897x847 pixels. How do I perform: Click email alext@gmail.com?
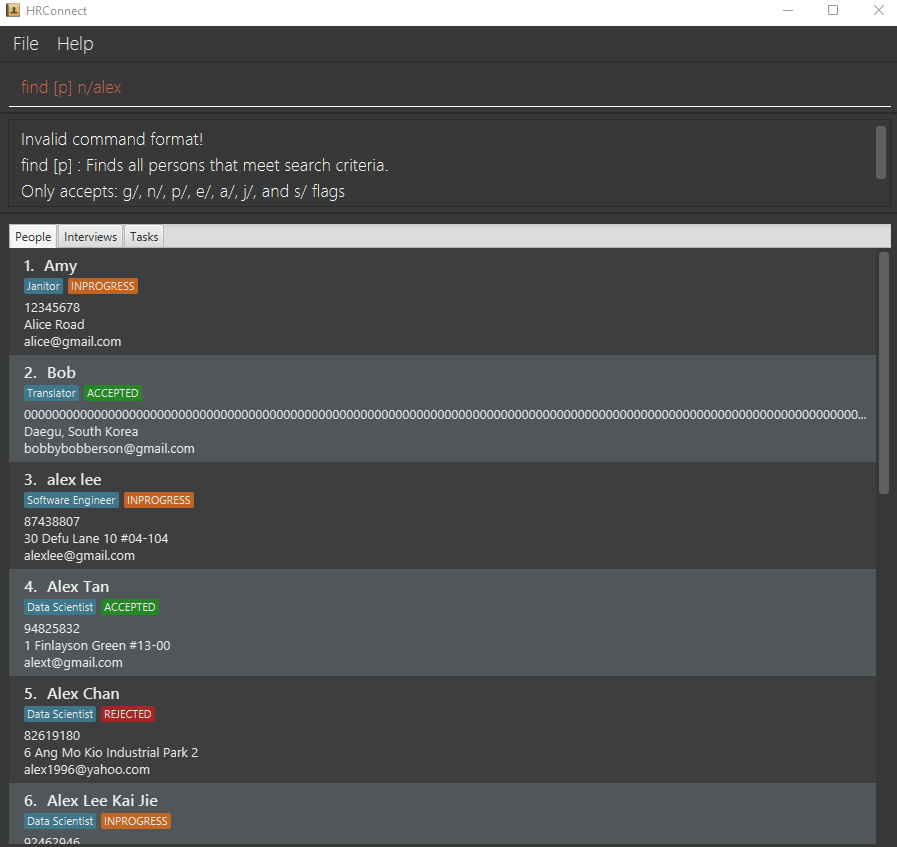click(x=73, y=662)
